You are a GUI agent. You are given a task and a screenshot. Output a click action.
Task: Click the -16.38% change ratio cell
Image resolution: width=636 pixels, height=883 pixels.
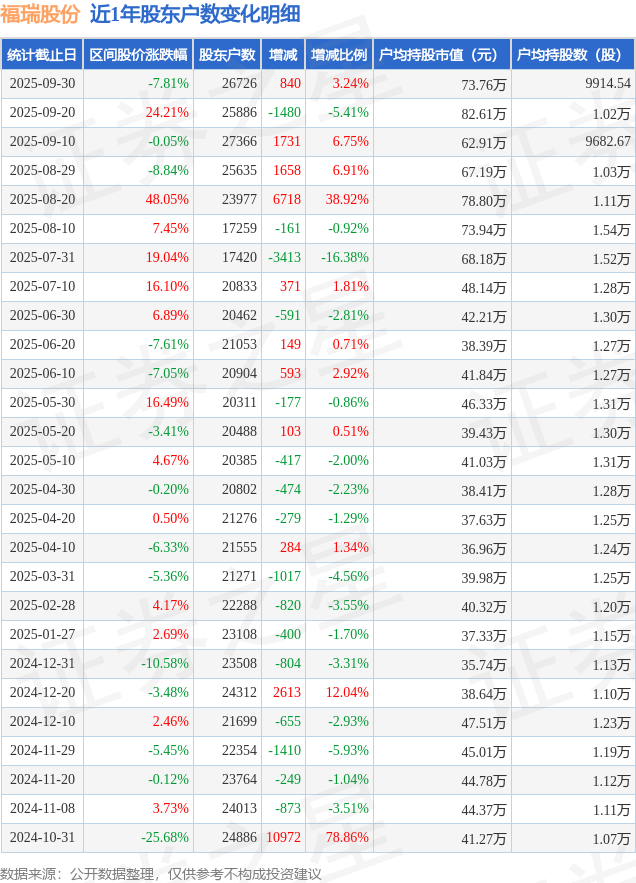tap(344, 258)
